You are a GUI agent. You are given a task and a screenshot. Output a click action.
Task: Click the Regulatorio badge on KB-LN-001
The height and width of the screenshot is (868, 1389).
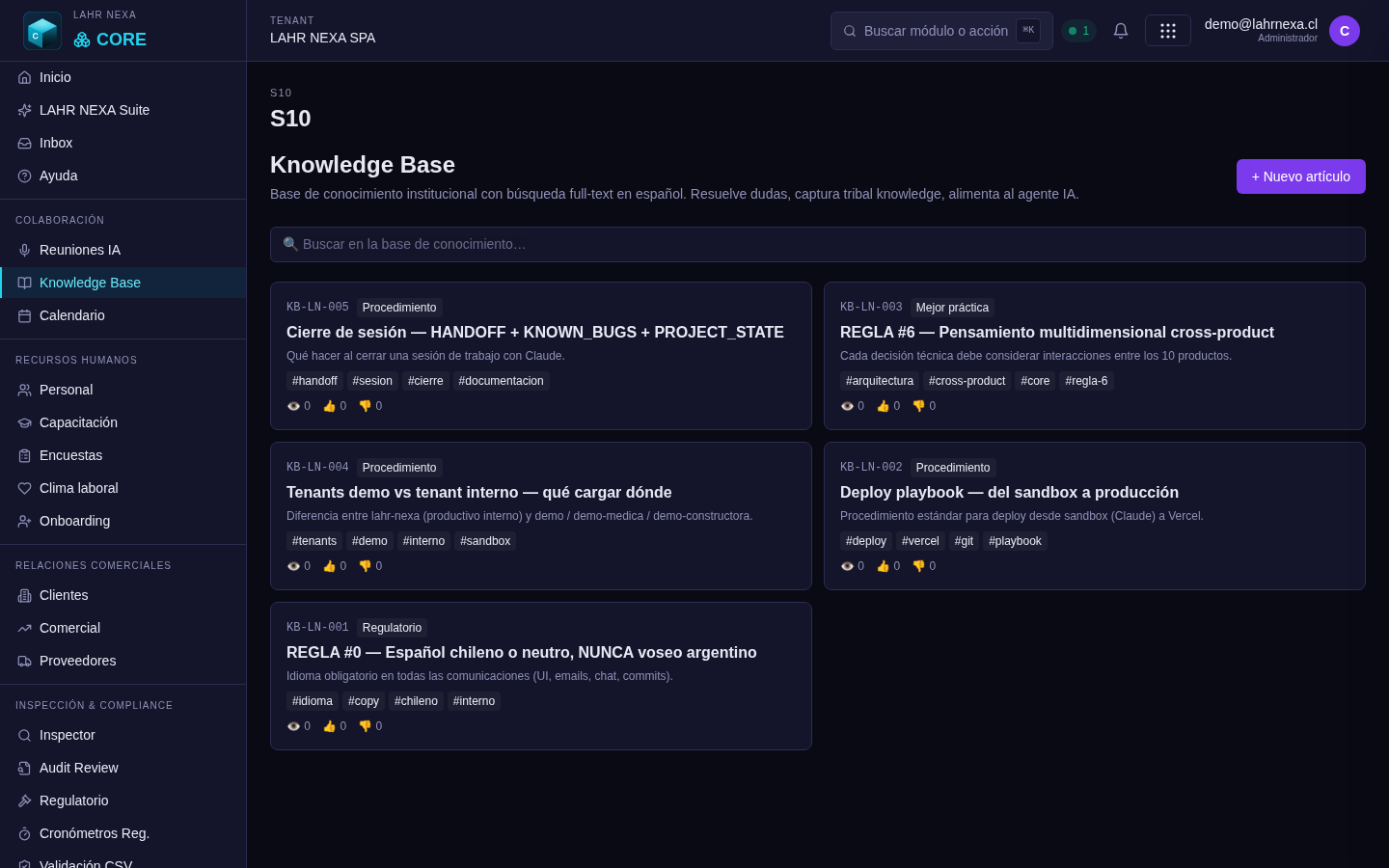click(392, 628)
